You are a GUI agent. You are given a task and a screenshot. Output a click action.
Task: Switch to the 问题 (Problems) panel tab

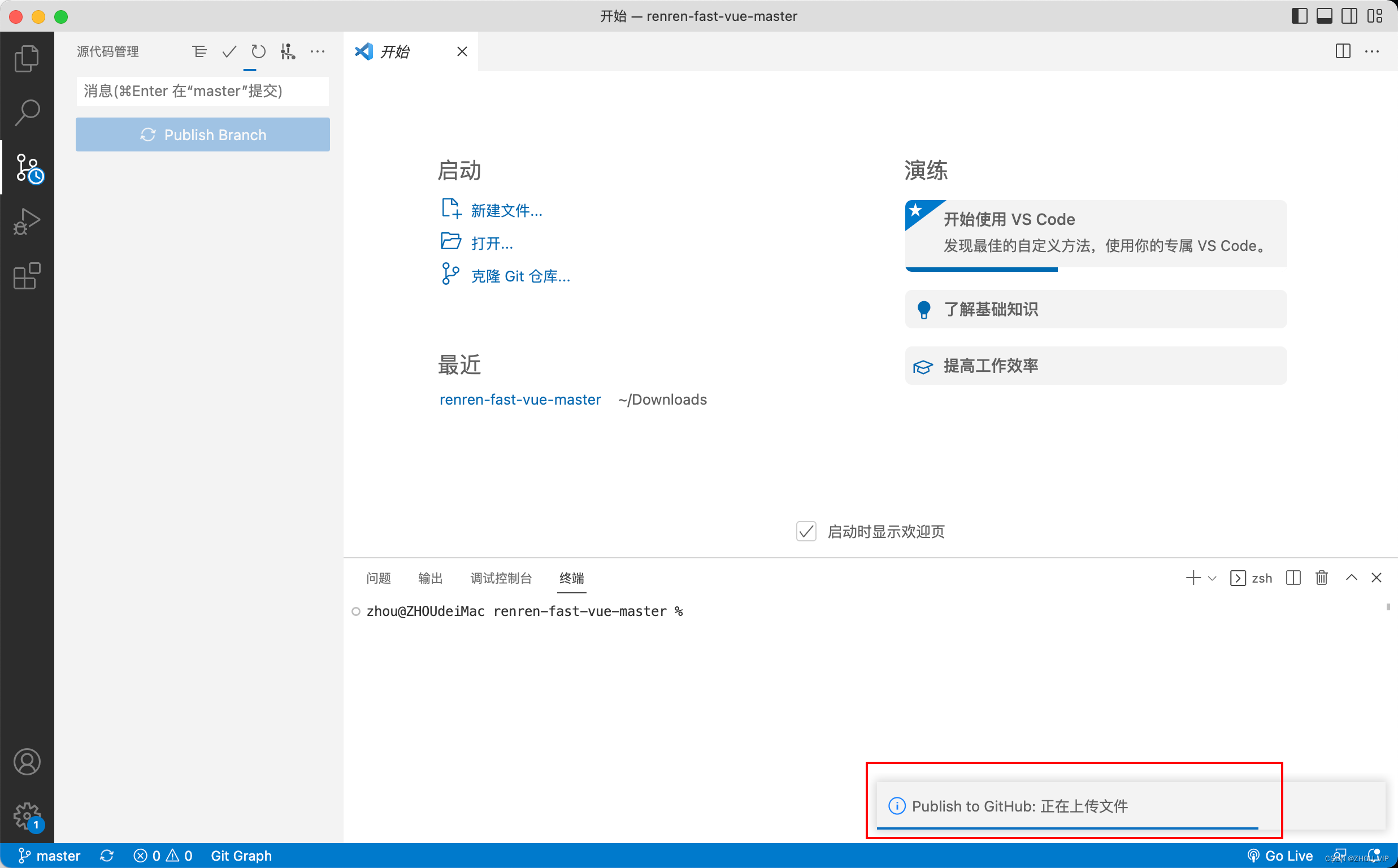(378, 578)
